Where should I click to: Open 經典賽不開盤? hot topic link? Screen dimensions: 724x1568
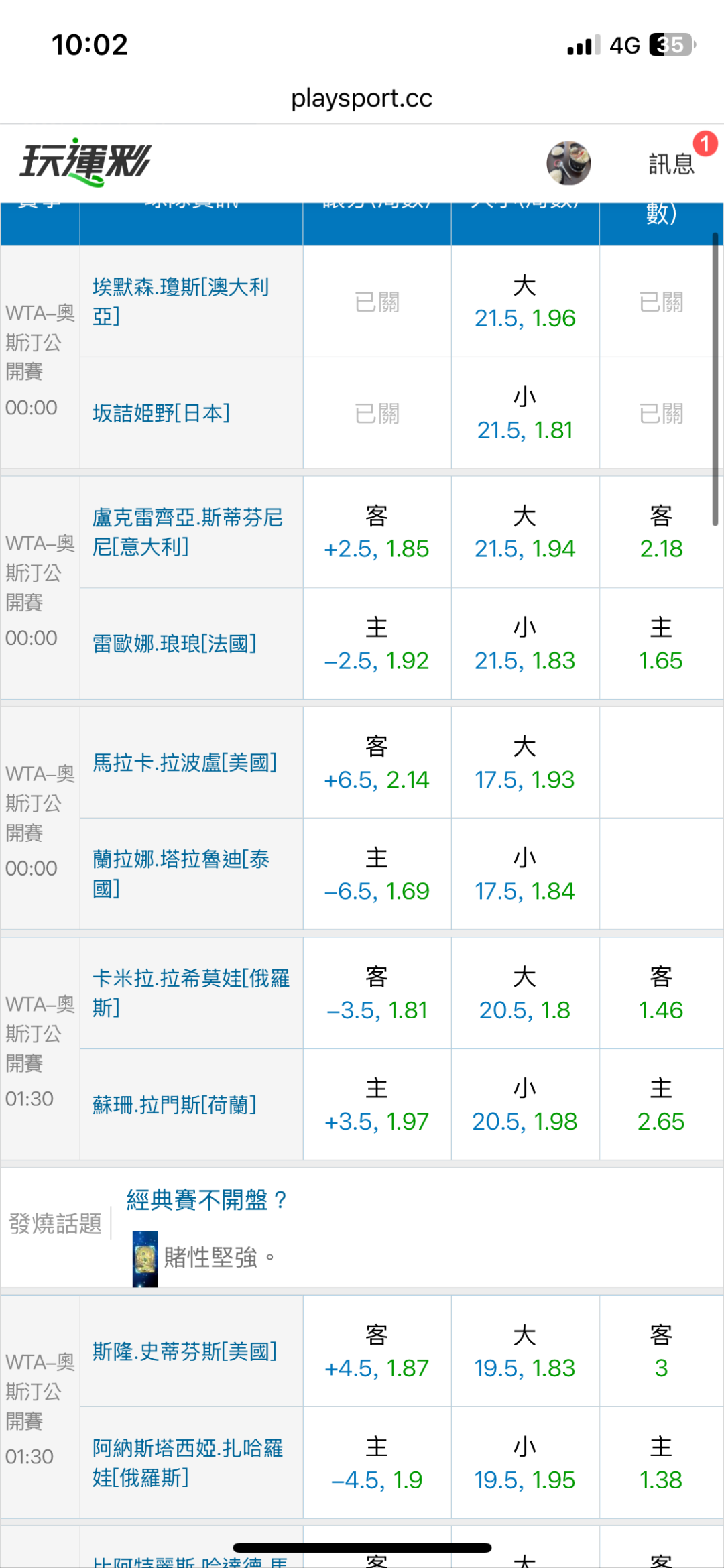(x=207, y=1199)
